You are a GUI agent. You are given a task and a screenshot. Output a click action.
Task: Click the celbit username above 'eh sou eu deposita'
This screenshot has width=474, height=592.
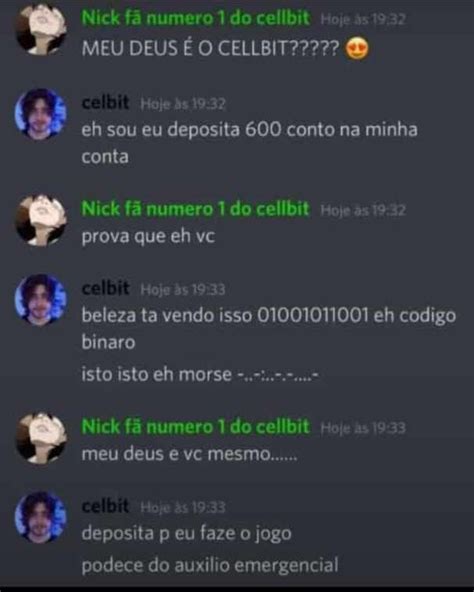[x=105, y=102]
